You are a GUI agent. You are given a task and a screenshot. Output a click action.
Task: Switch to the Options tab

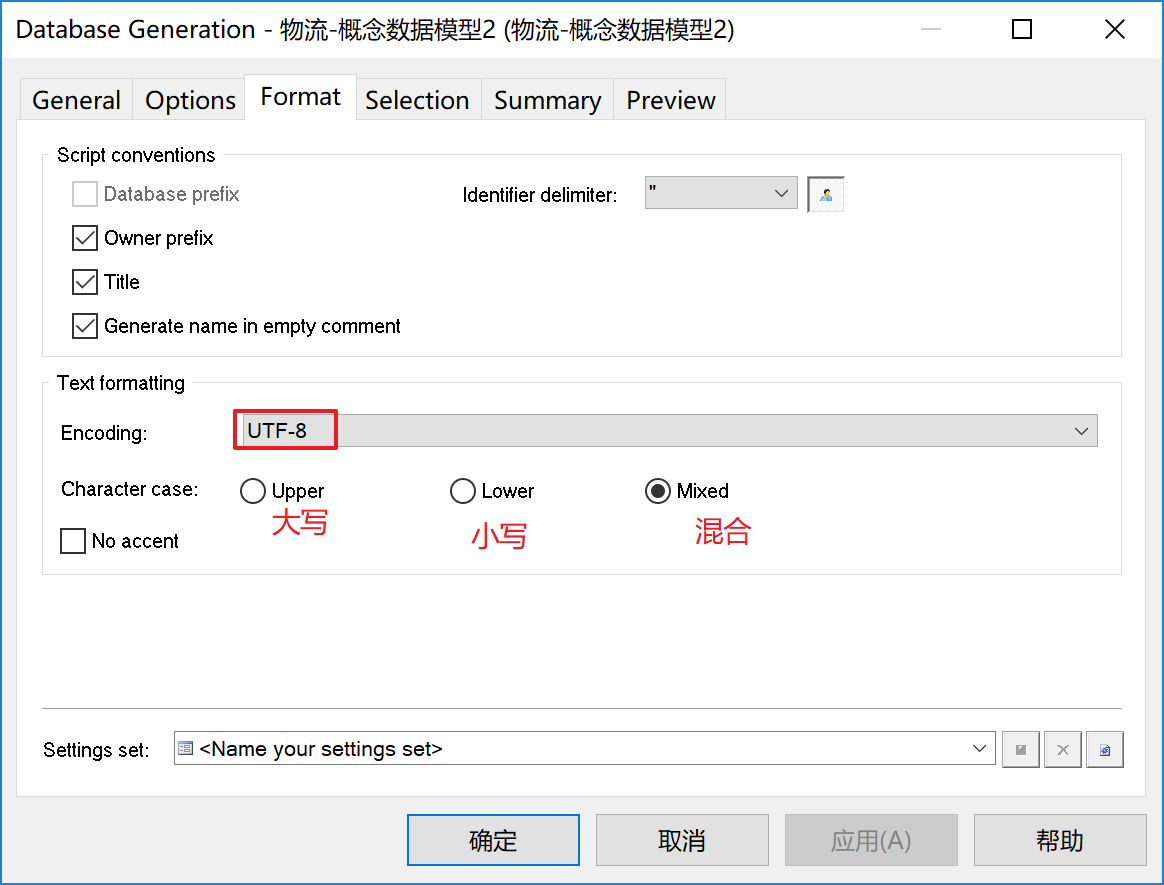coord(190,100)
